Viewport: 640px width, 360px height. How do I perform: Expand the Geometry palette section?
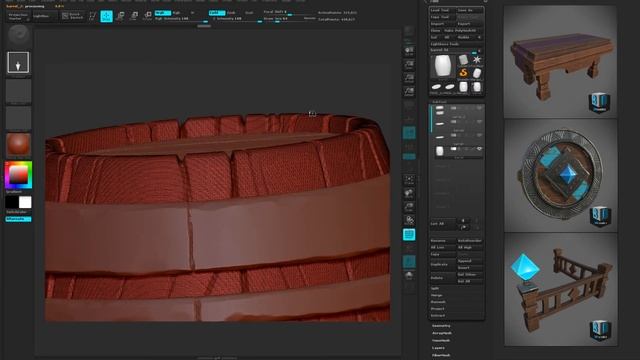click(x=441, y=326)
